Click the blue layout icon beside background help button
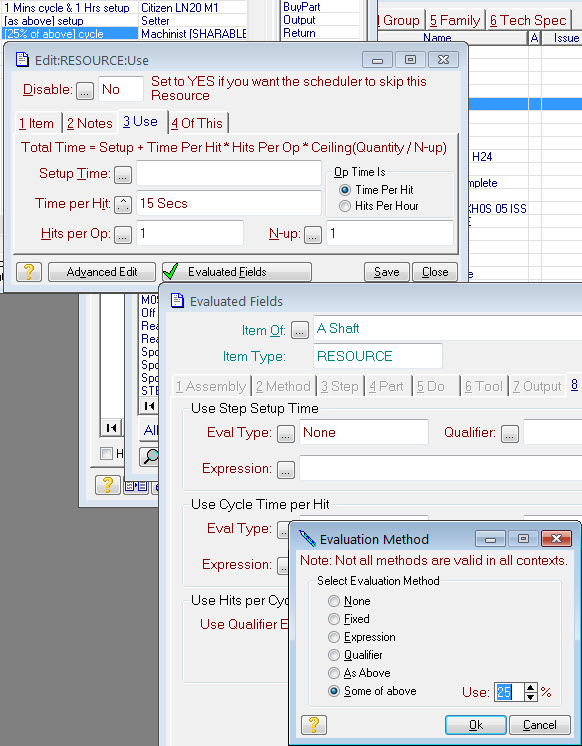 coord(136,486)
